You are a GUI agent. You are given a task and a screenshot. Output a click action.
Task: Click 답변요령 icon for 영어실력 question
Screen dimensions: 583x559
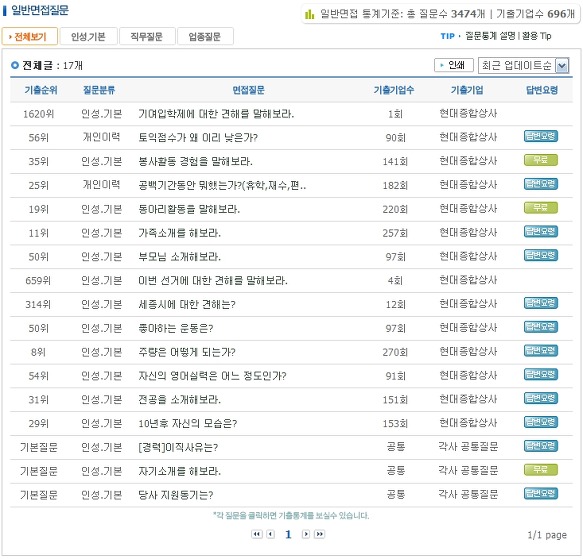click(541, 375)
